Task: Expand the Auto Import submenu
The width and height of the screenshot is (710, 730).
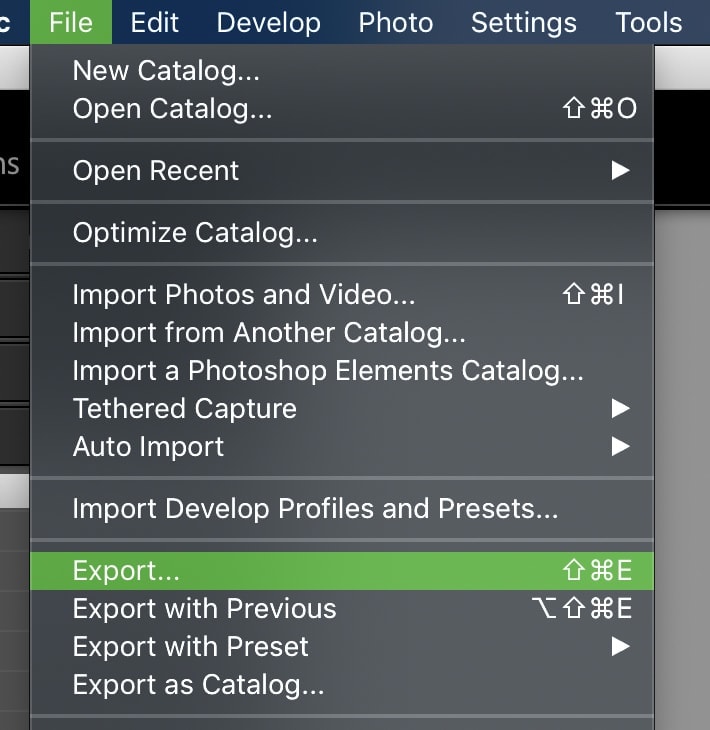Action: pos(342,446)
